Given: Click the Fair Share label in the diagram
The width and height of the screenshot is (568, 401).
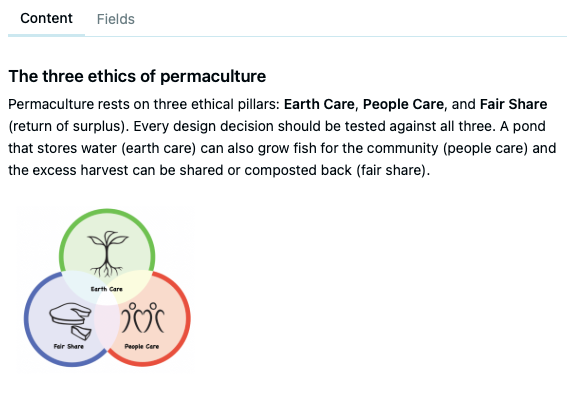Looking at the screenshot, I should (x=68, y=346).
